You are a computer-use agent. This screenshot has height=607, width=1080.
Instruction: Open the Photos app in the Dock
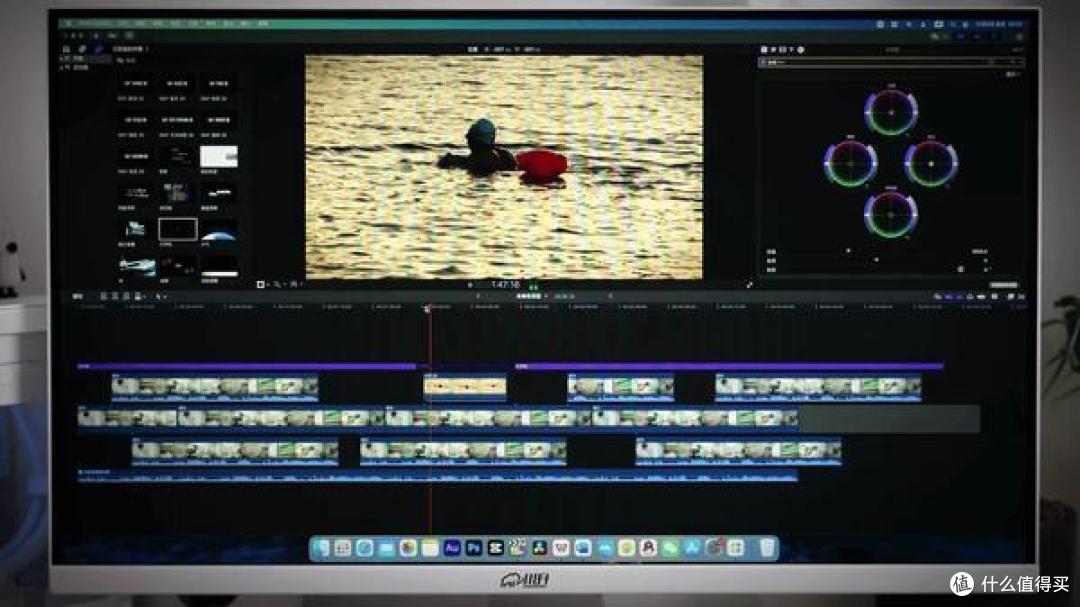tap(408, 548)
